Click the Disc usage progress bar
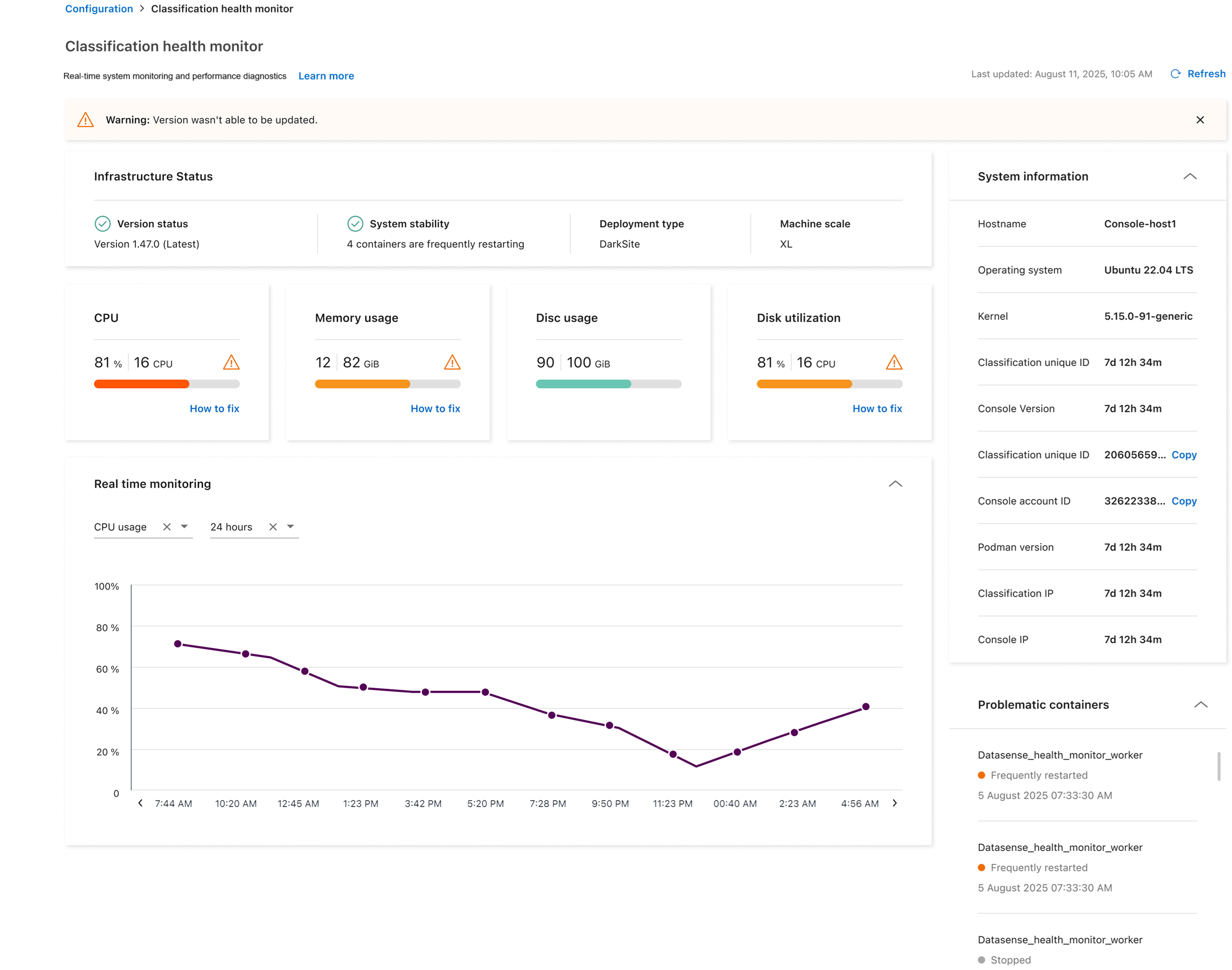 pos(608,384)
